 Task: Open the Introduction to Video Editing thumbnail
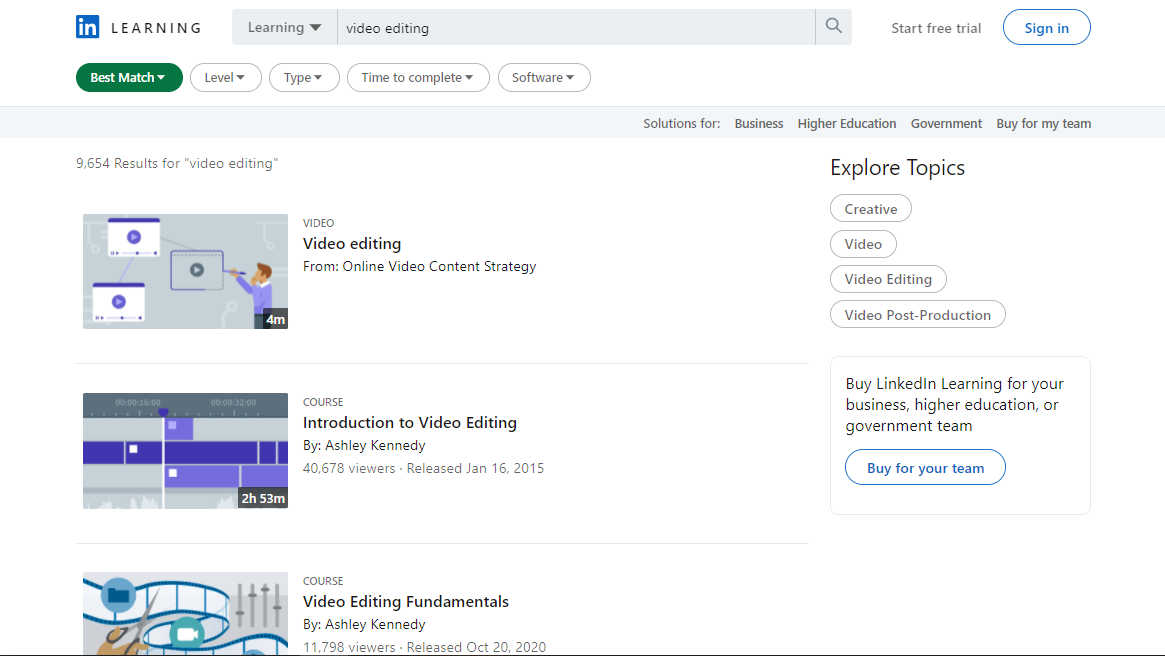point(185,450)
